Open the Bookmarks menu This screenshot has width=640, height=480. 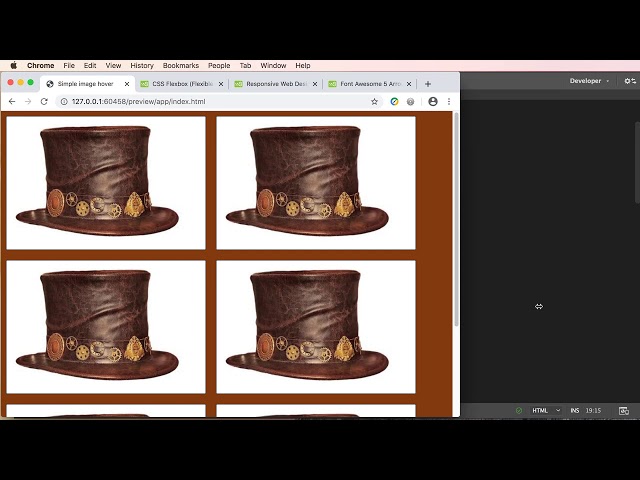(x=181, y=65)
